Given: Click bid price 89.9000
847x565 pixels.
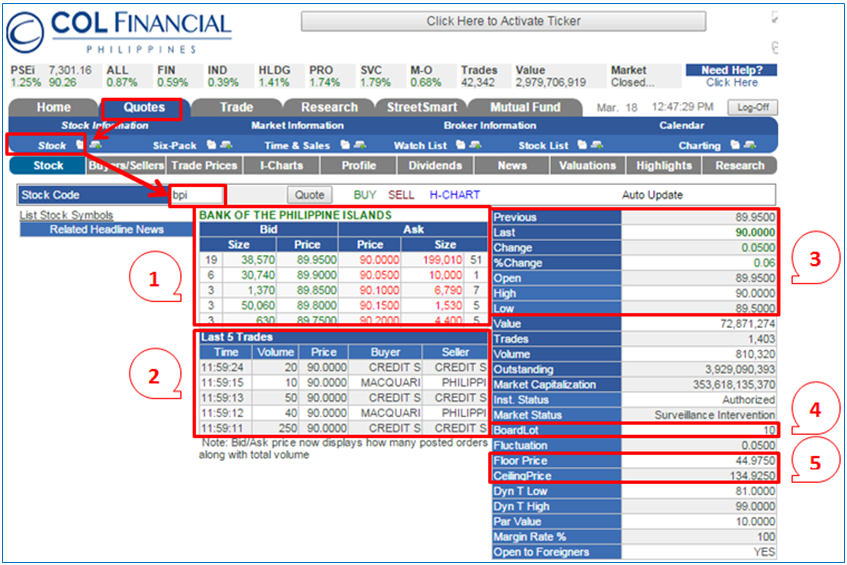Looking at the screenshot, I should (317, 275).
